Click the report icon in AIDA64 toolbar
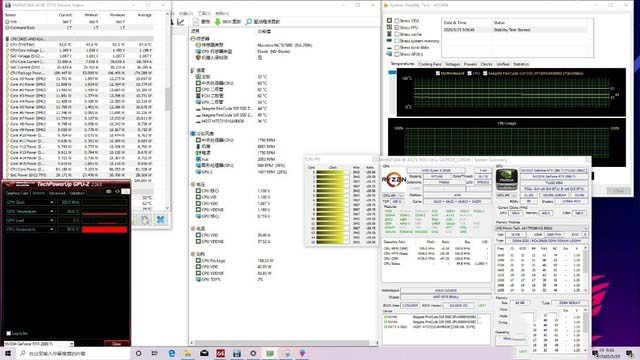 [196, 22]
